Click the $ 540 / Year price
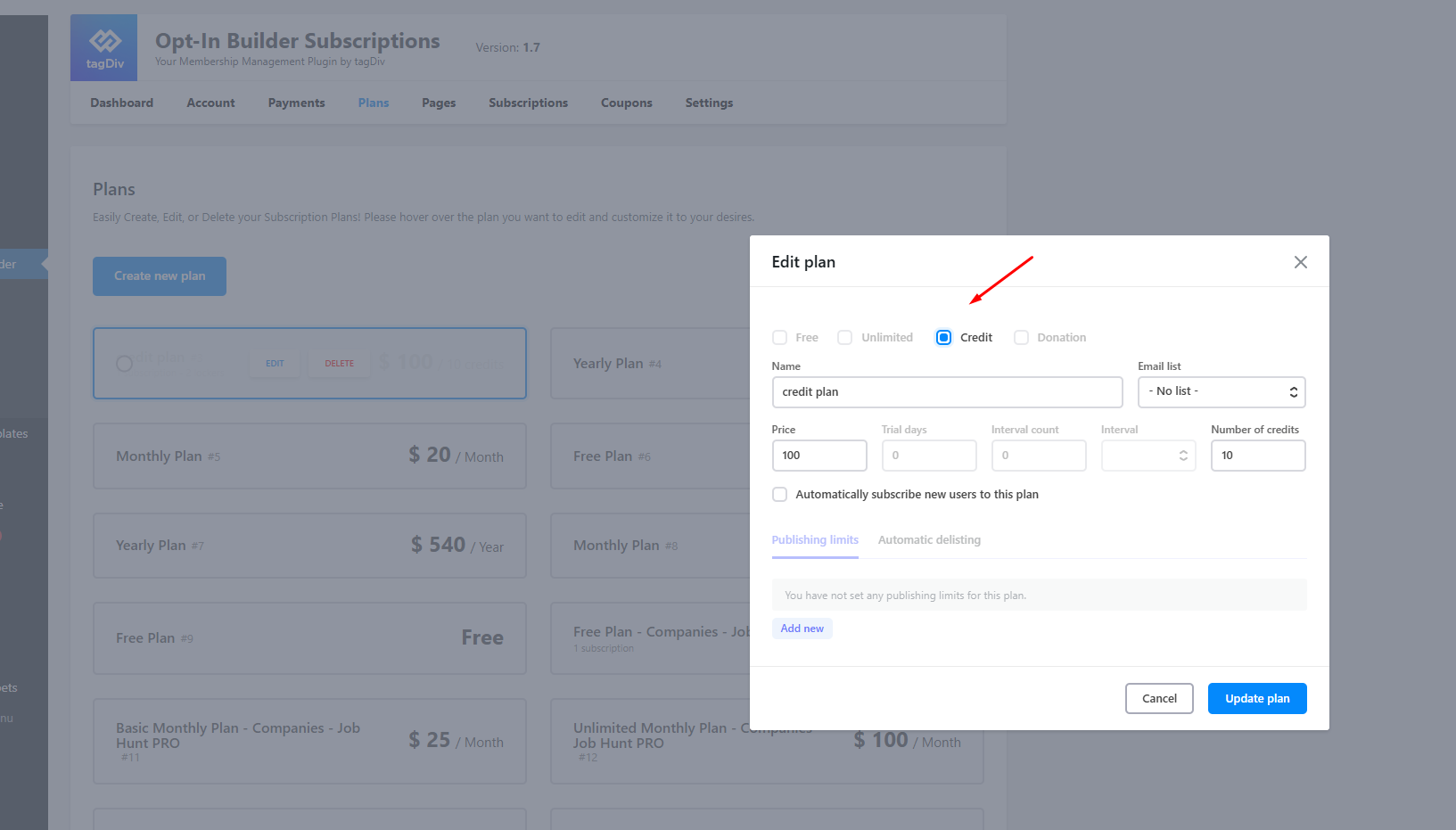The image size is (1456, 830). click(x=457, y=545)
